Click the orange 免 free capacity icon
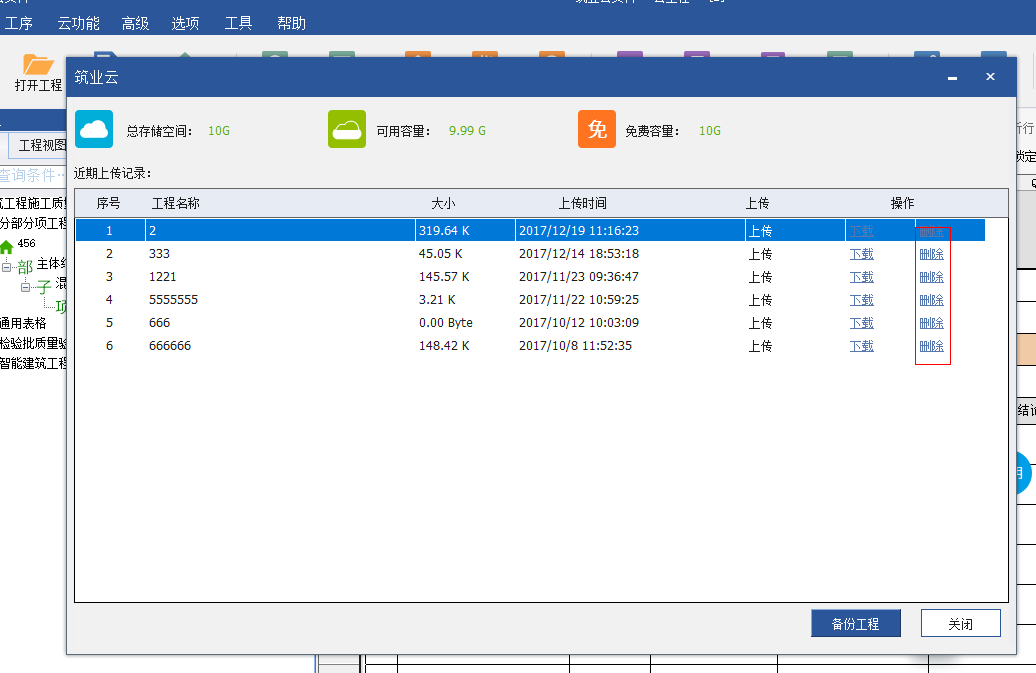The image size is (1036, 673). point(597,129)
